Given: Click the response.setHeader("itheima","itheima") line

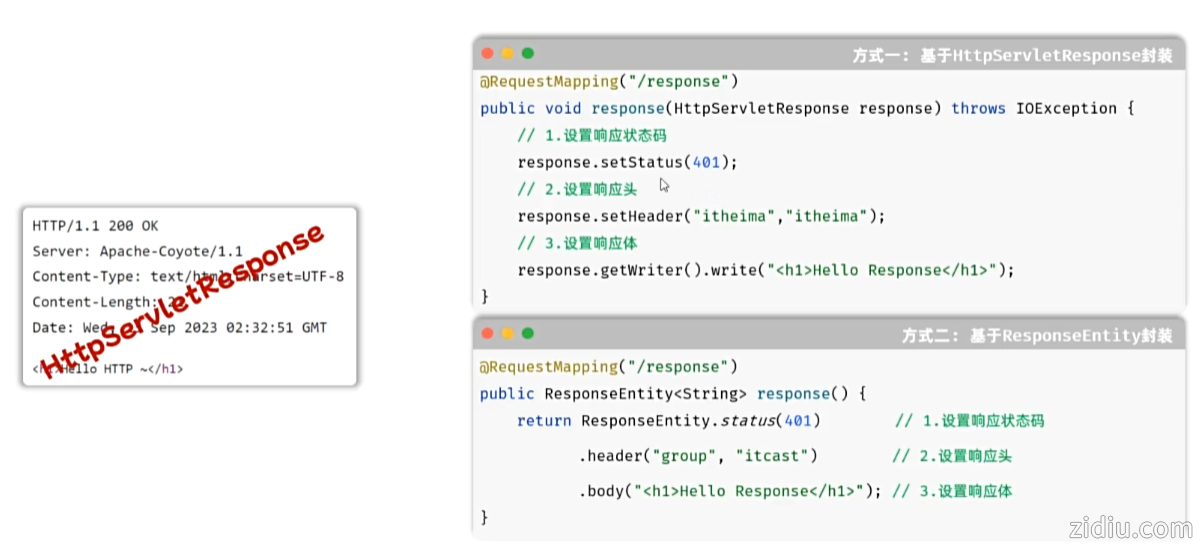Looking at the screenshot, I should [701, 216].
